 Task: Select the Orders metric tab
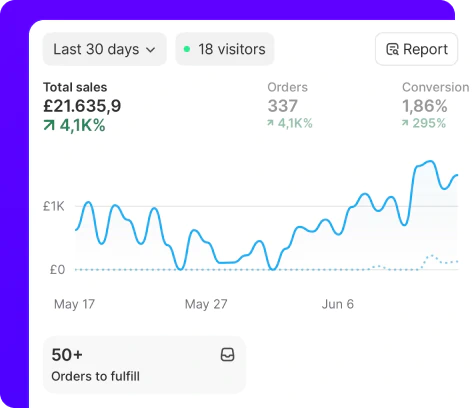(290, 105)
